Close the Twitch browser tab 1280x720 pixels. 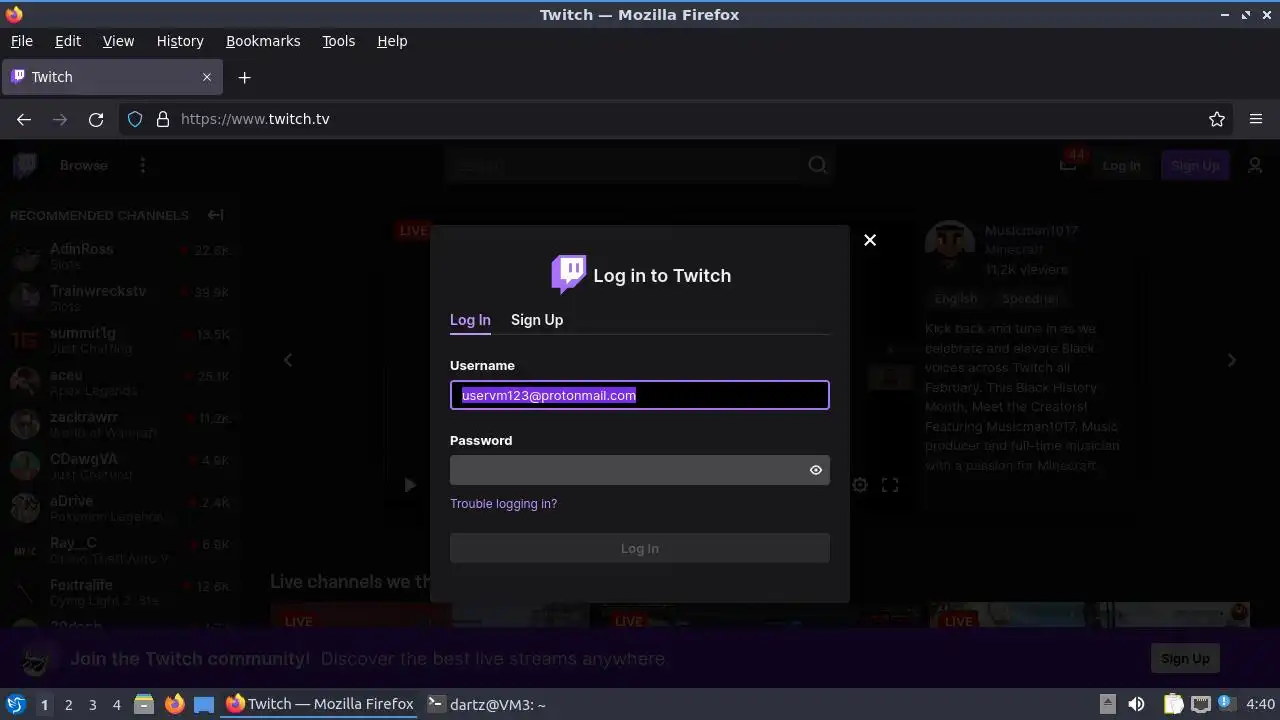click(x=207, y=77)
